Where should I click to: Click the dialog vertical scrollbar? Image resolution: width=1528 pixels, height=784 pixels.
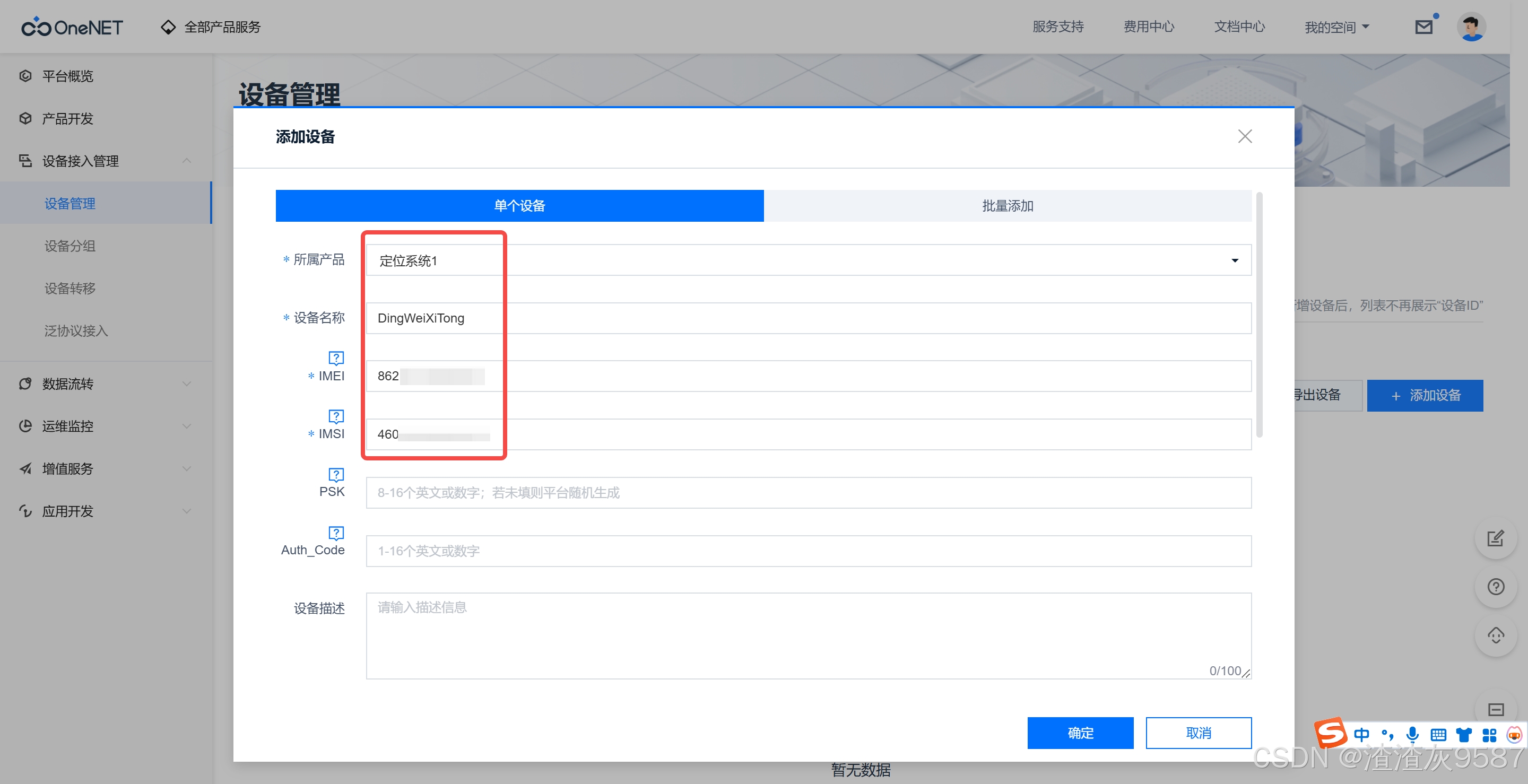tap(1258, 315)
